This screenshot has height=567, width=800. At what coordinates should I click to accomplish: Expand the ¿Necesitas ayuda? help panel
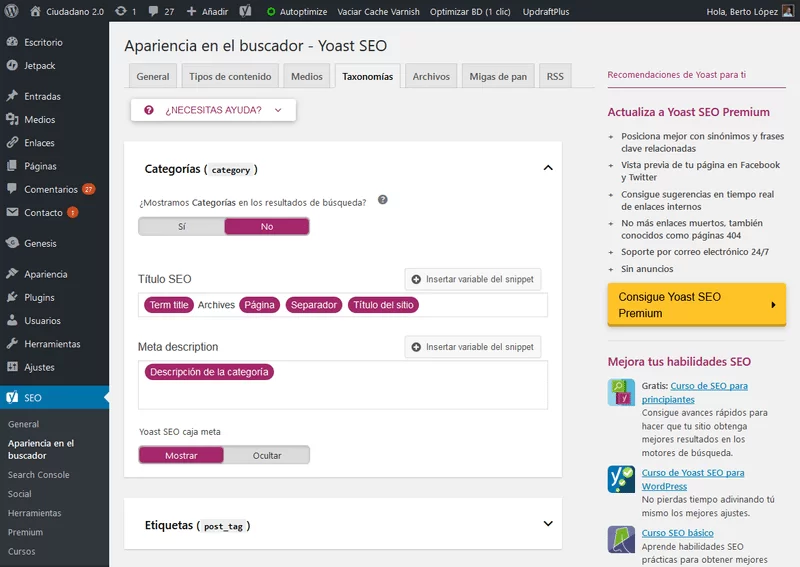tap(213, 110)
